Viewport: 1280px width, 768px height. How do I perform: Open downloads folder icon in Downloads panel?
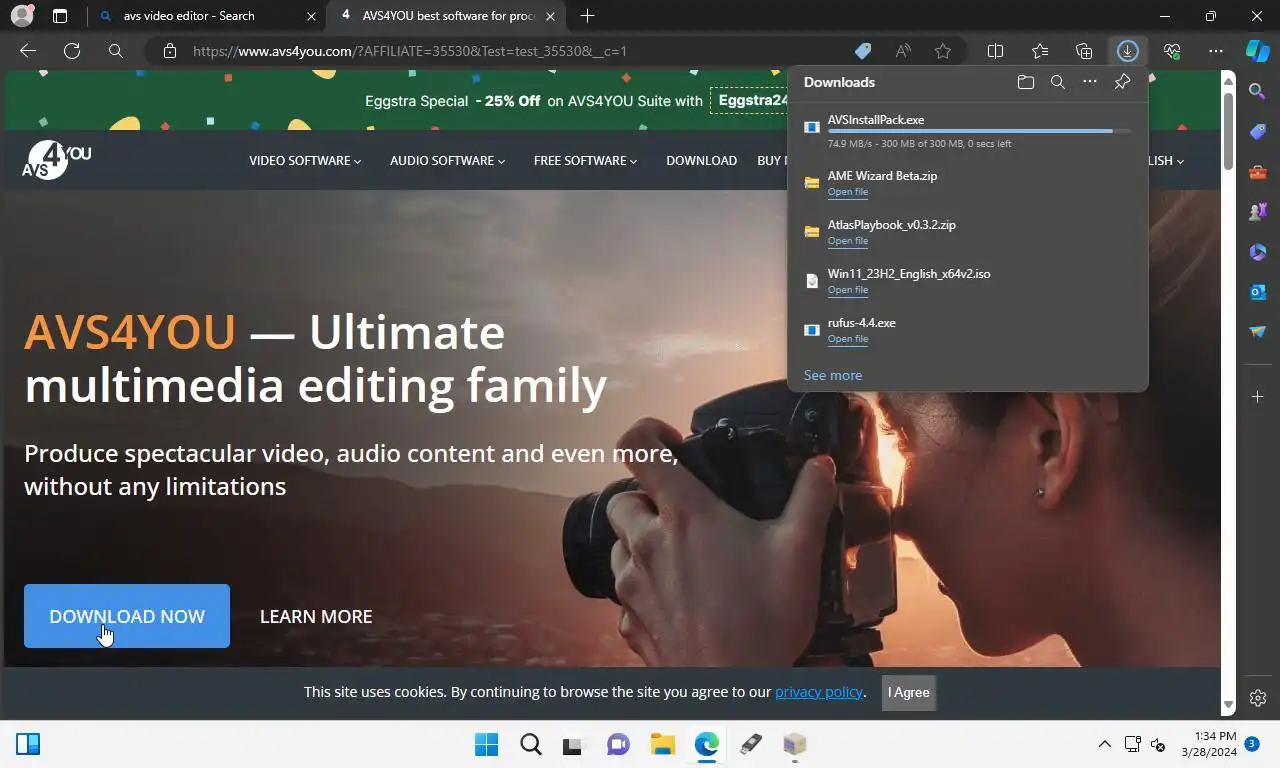[x=1026, y=82]
